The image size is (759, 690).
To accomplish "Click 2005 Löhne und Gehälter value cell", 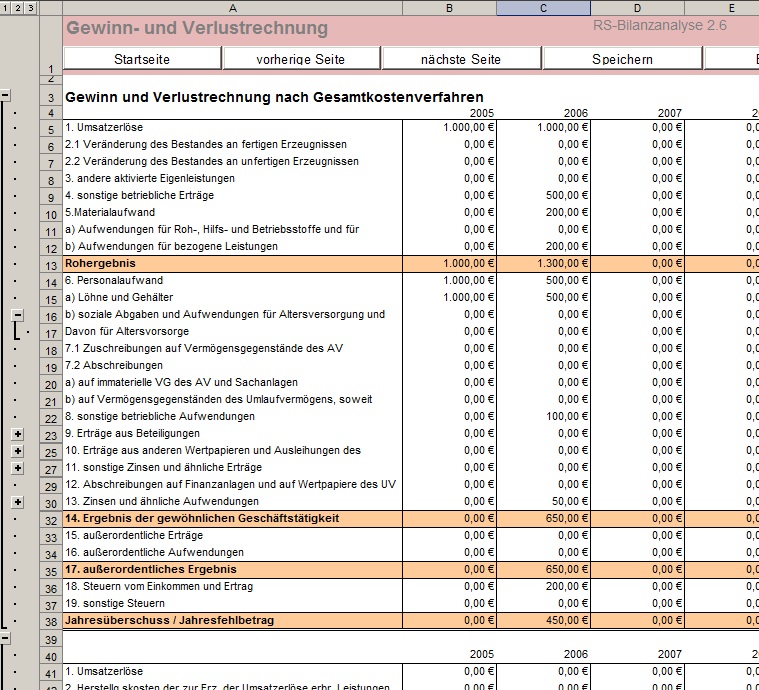I will click(449, 297).
